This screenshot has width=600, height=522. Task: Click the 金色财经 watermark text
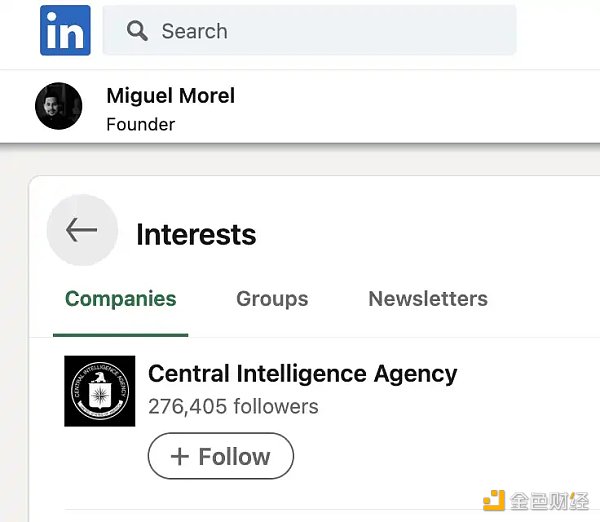click(549, 500)
